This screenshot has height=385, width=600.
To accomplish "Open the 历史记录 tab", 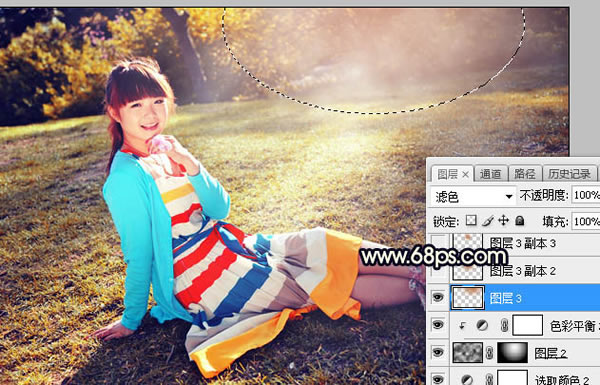I will (570, 174).
